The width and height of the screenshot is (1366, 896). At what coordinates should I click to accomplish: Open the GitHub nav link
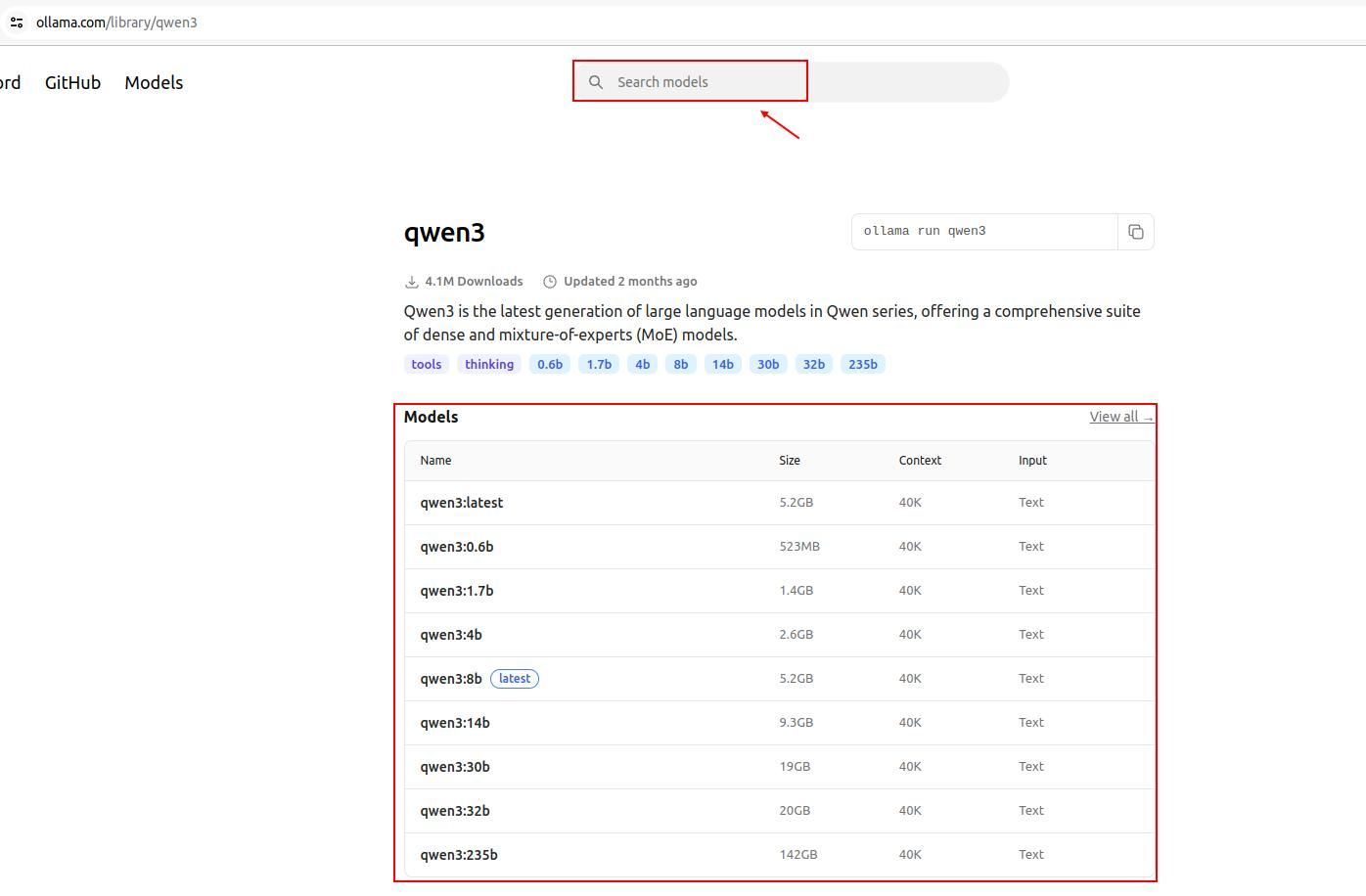pyautogui.click(x=72, y=83)
